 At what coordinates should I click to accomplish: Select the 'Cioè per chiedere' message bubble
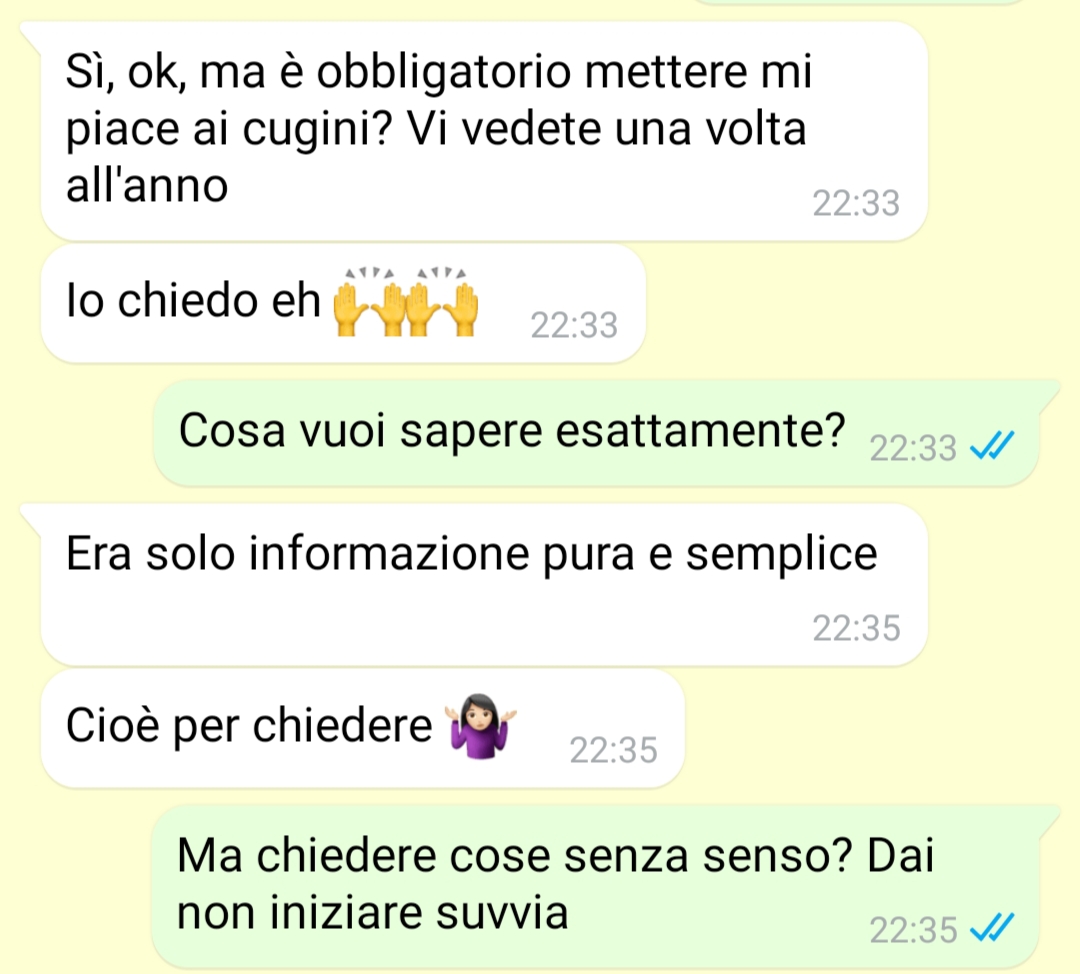point(363,728)
